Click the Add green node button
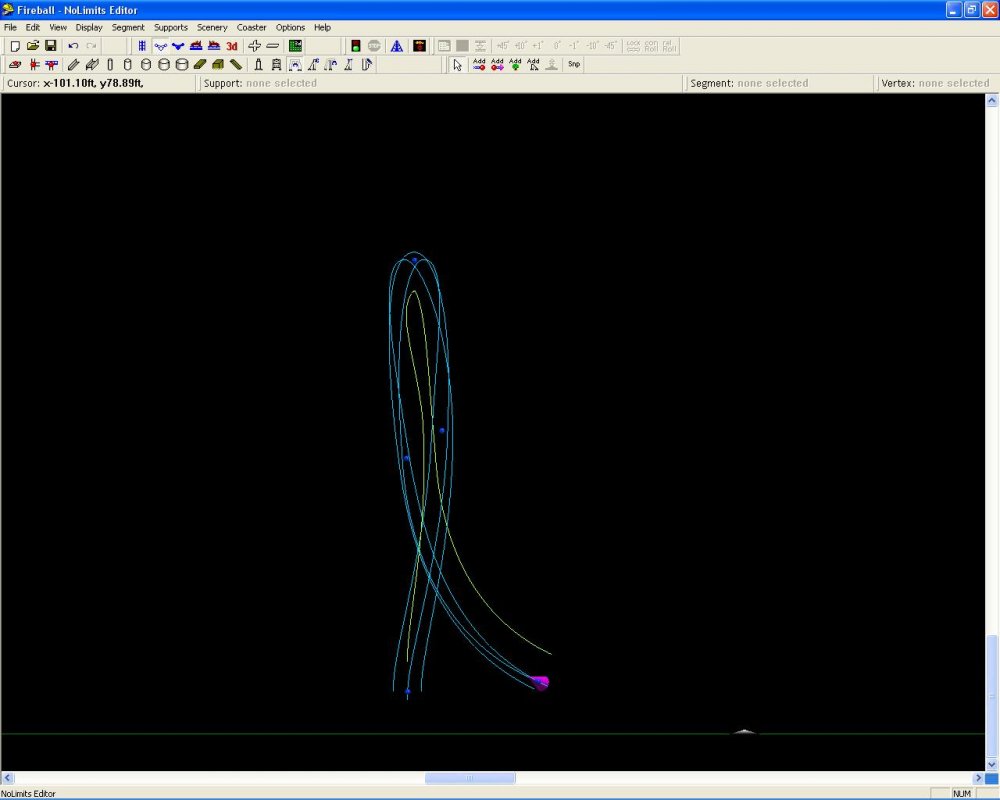The image size is (1000, 800). [515, 65]
